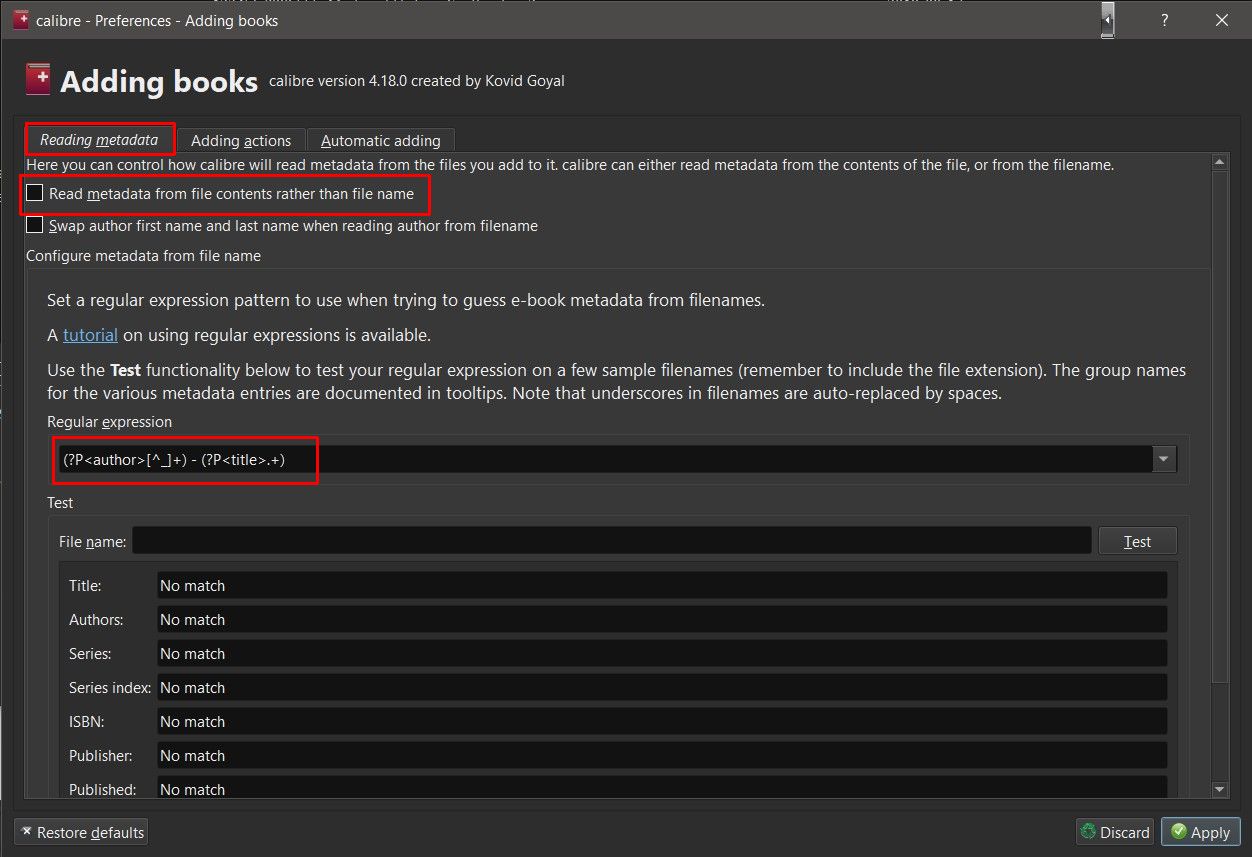Click the title bar grip with left arrow
1252x857 pixels.
(x=1107, y=20)
